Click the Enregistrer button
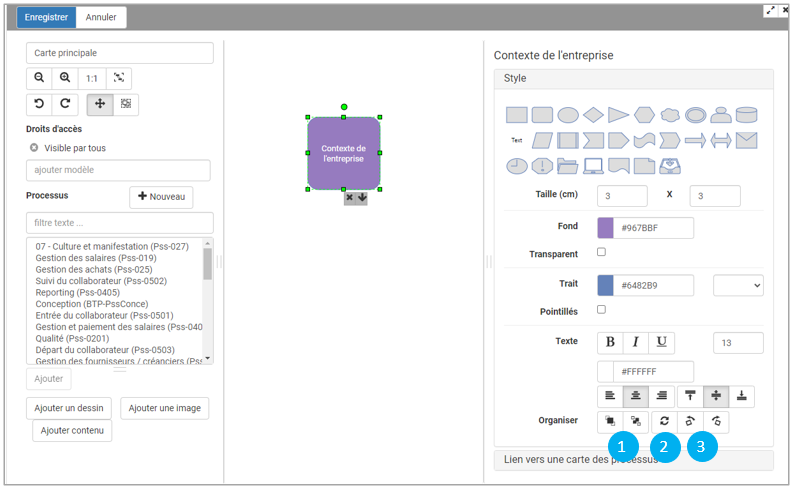The width and height of the screenshot is (793, 488). pos(46,17)
